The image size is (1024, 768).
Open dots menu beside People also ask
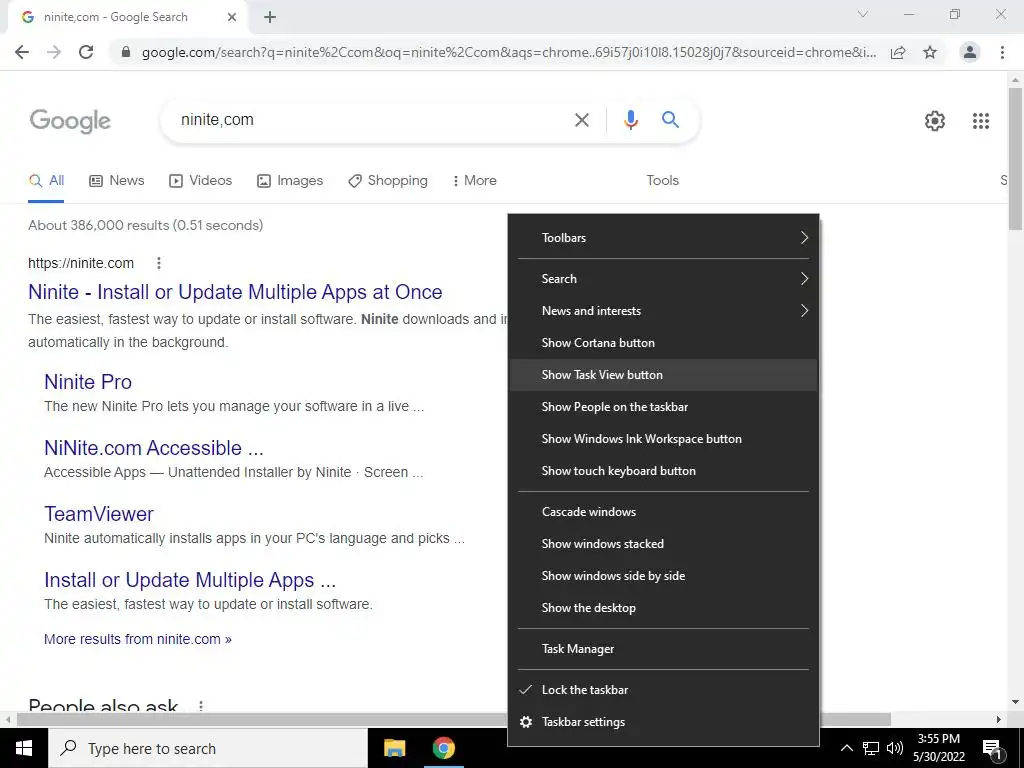pos(201,706)
